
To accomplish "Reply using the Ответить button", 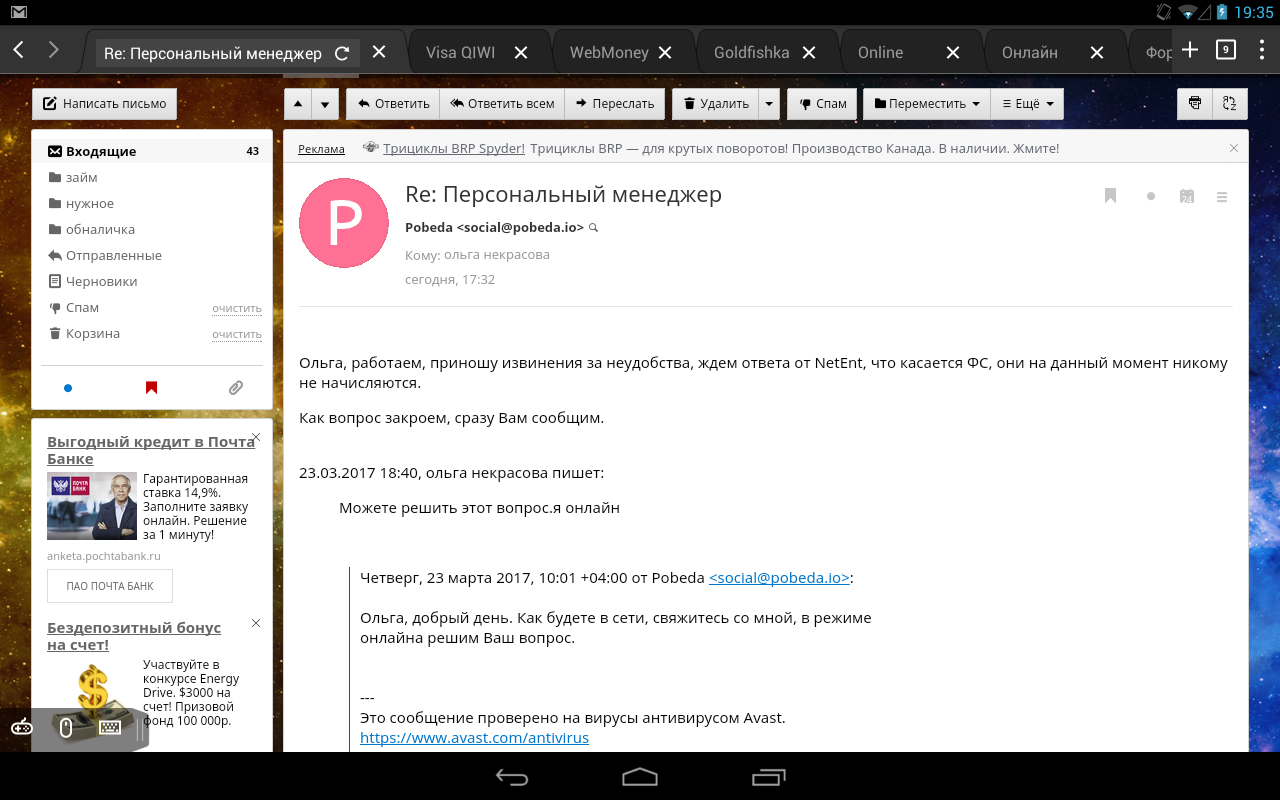I will (x=394, y=104).
